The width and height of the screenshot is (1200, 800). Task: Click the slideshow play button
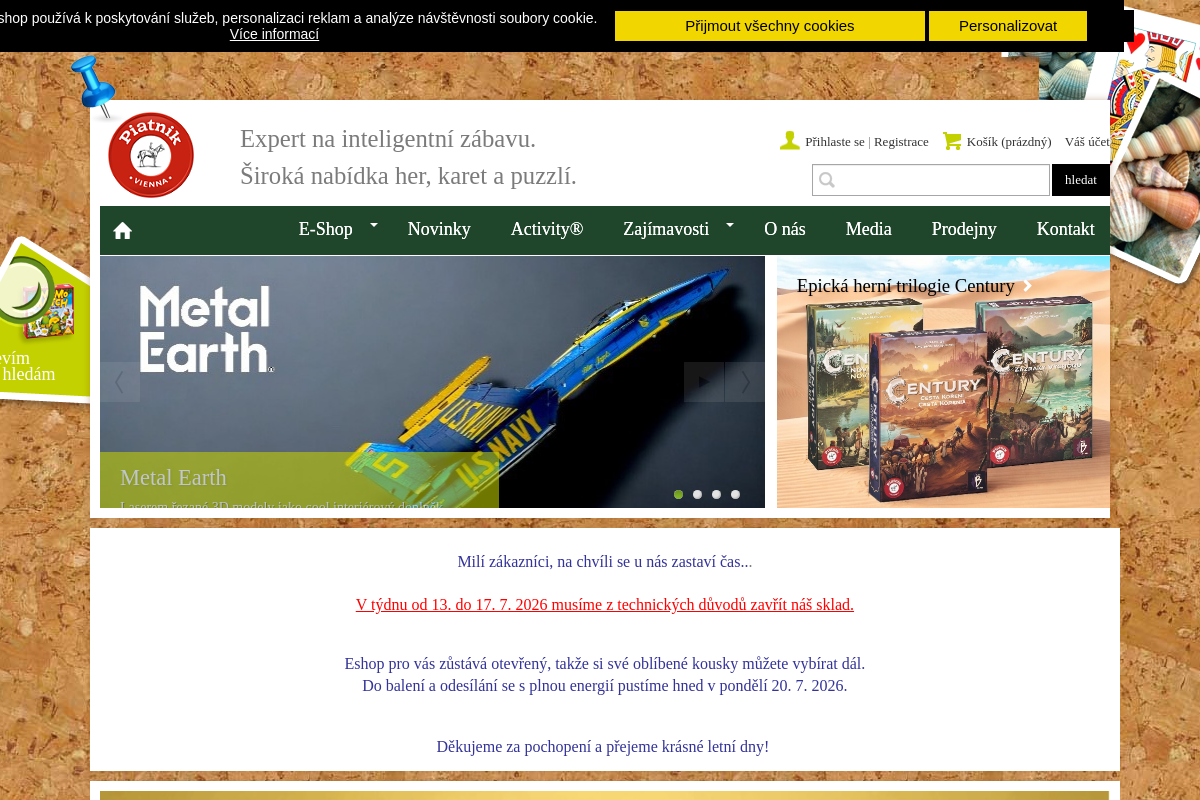click(x=704, y=382)
